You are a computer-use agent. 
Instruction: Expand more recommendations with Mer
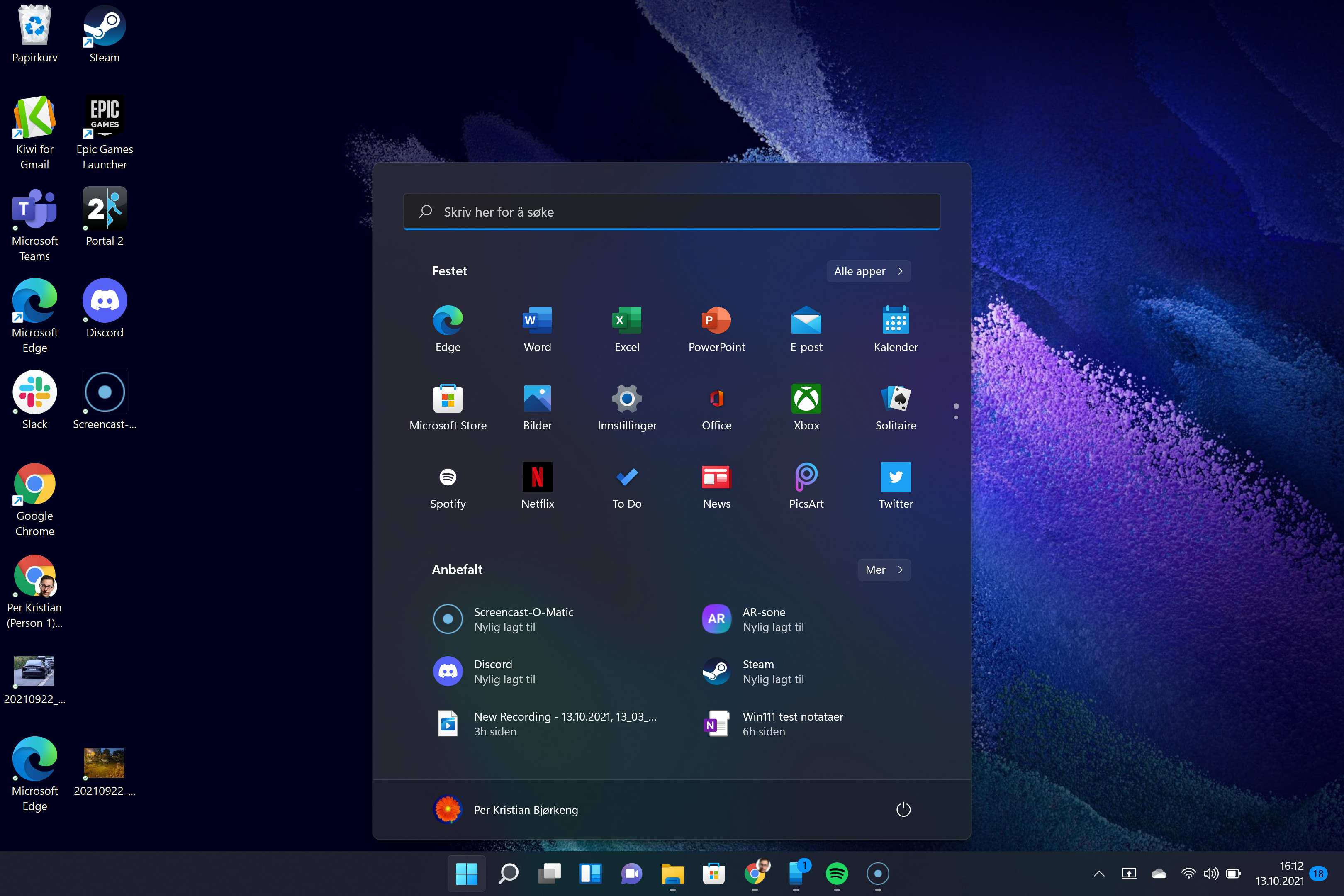884,569
